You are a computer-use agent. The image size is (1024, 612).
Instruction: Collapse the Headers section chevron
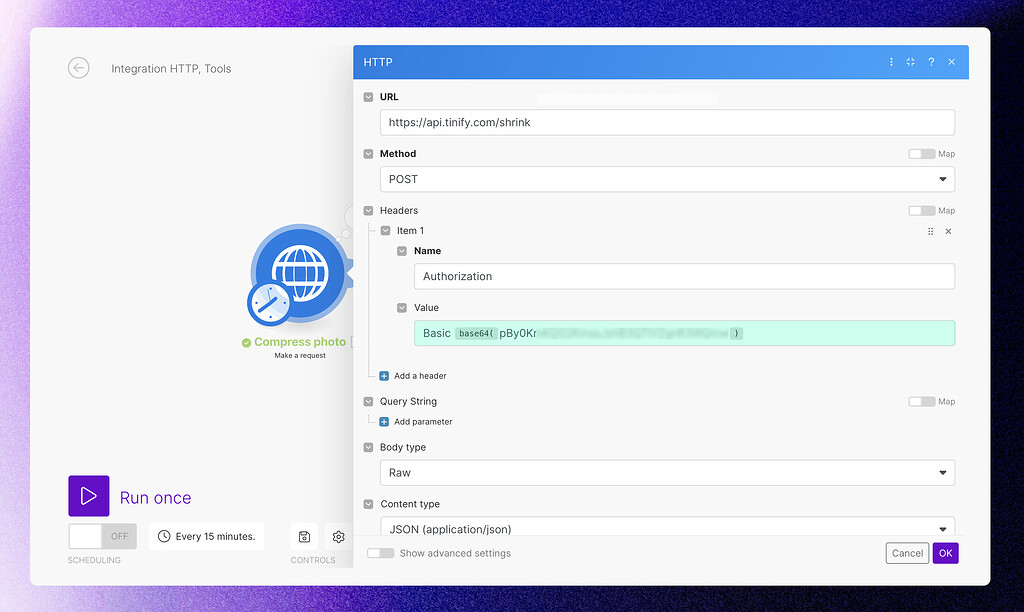[370, 210]
